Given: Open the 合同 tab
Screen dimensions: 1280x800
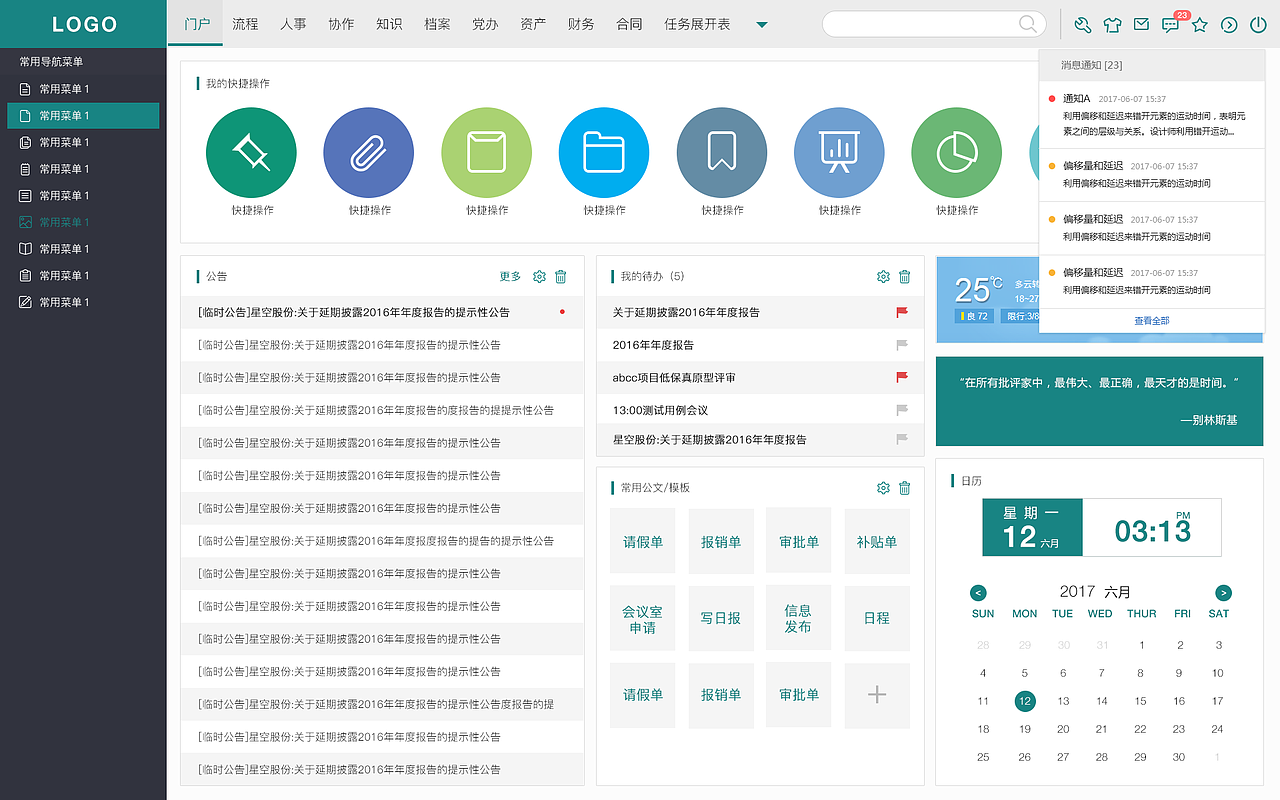Looking at the screenshot, I should (629, 24).
